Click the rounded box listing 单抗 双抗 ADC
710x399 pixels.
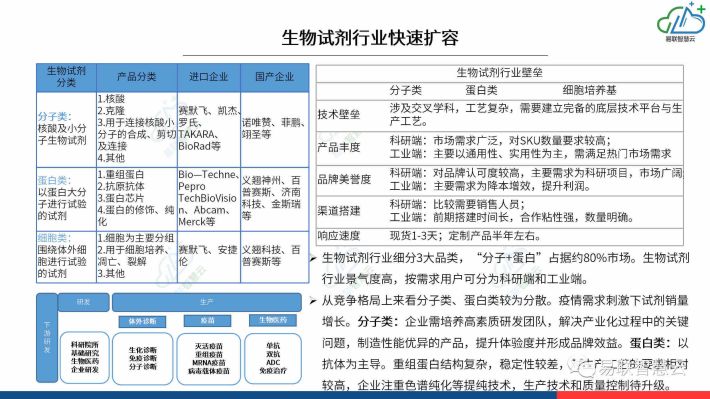click(x=273, y=358)
